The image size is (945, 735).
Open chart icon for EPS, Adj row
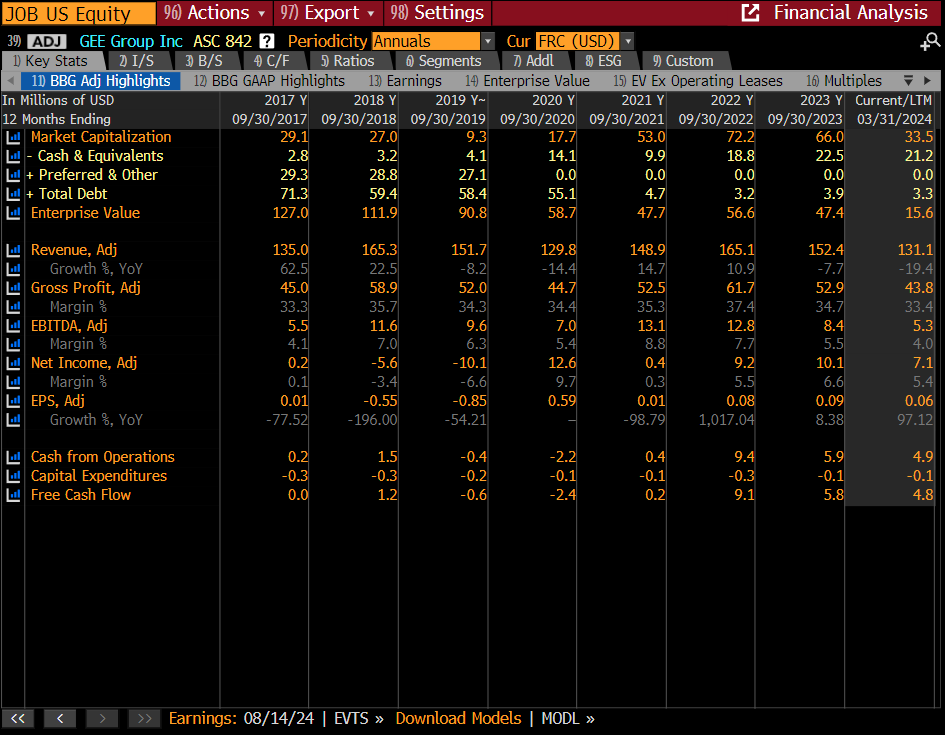coord(13,401)
